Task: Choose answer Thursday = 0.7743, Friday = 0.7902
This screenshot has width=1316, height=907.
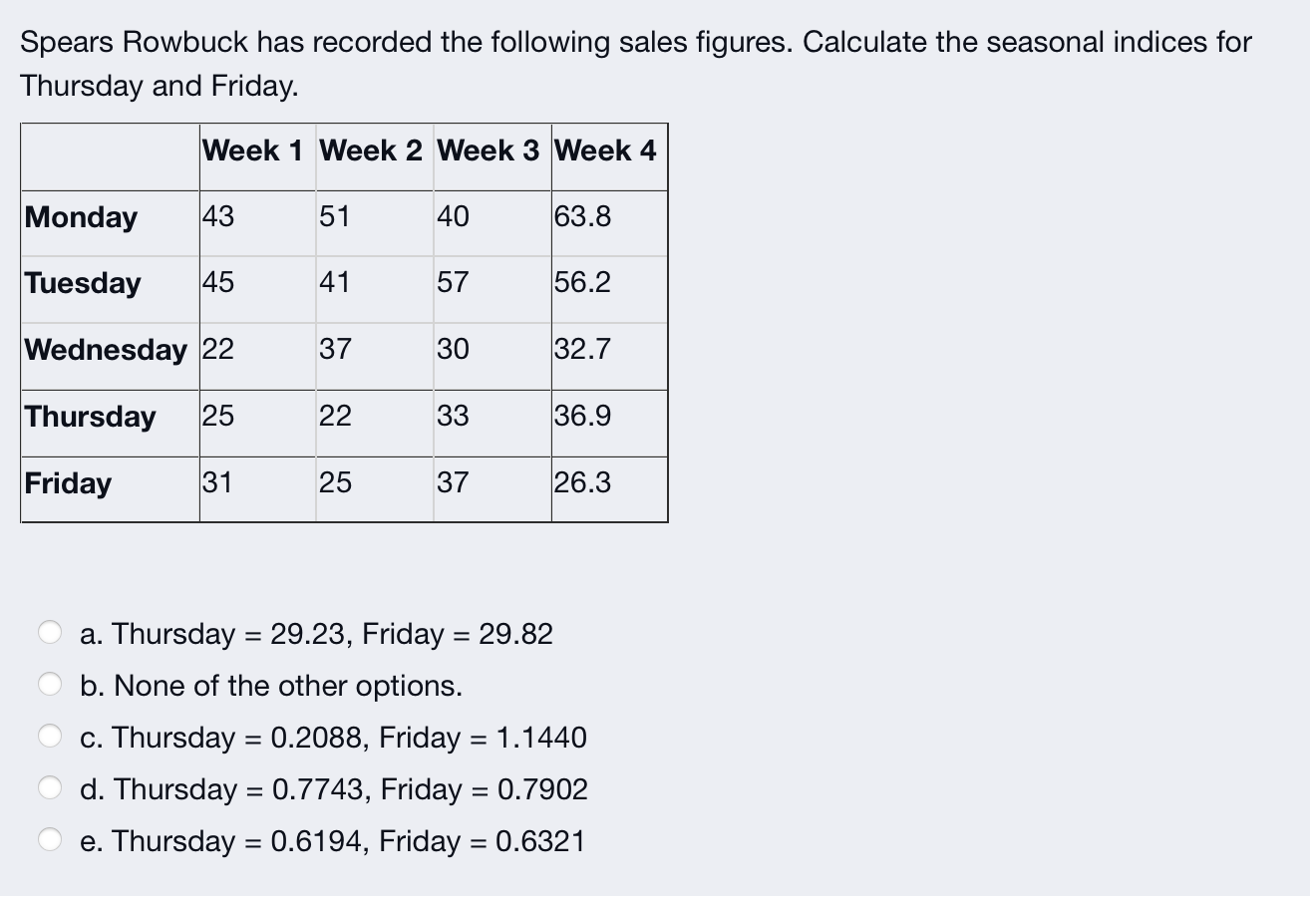Action: tap(334, 789)
